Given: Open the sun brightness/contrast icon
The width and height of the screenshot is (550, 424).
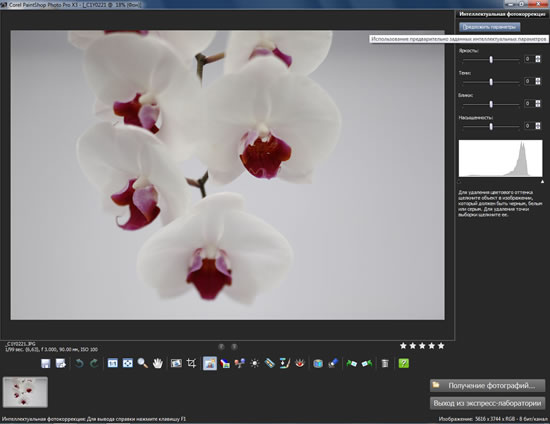Looking at the screenshot, I should coord(255,363).
